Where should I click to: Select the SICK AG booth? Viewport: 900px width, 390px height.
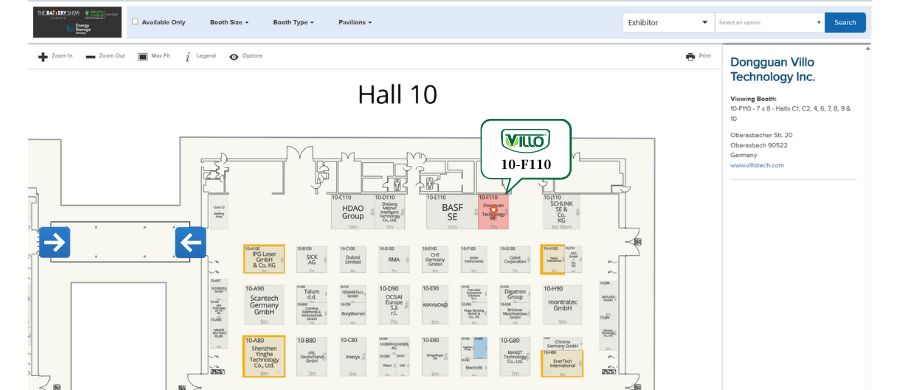[x=312, y=259]
